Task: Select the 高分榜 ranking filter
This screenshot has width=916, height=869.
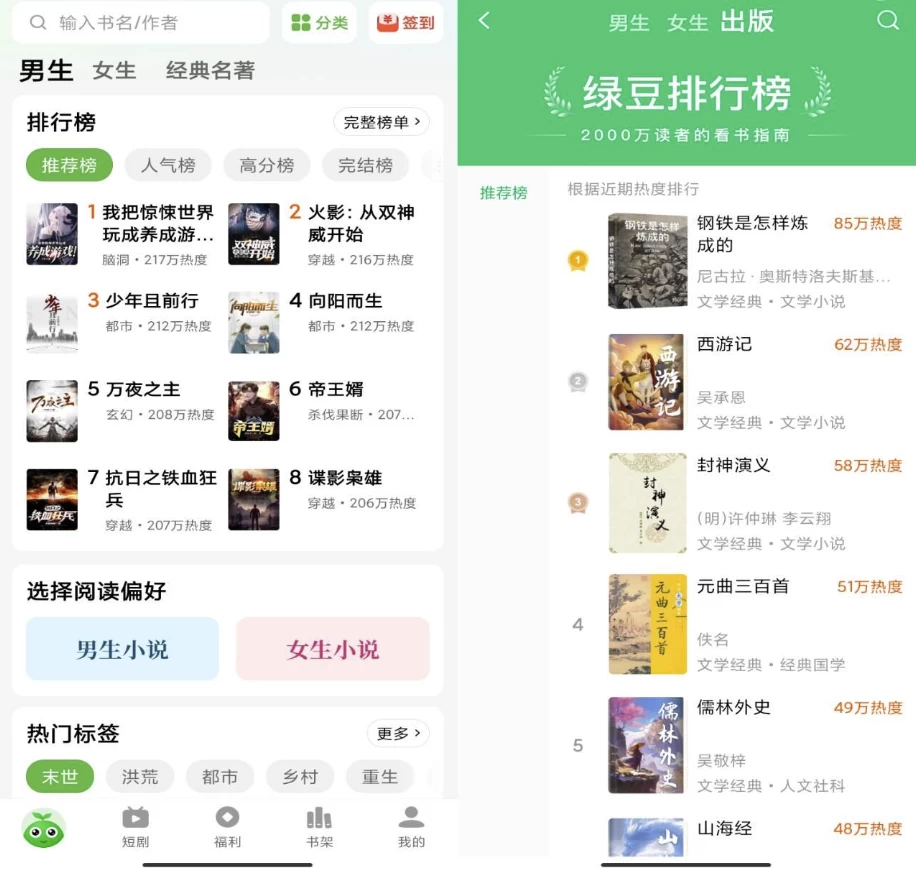Action: (267, 165)
